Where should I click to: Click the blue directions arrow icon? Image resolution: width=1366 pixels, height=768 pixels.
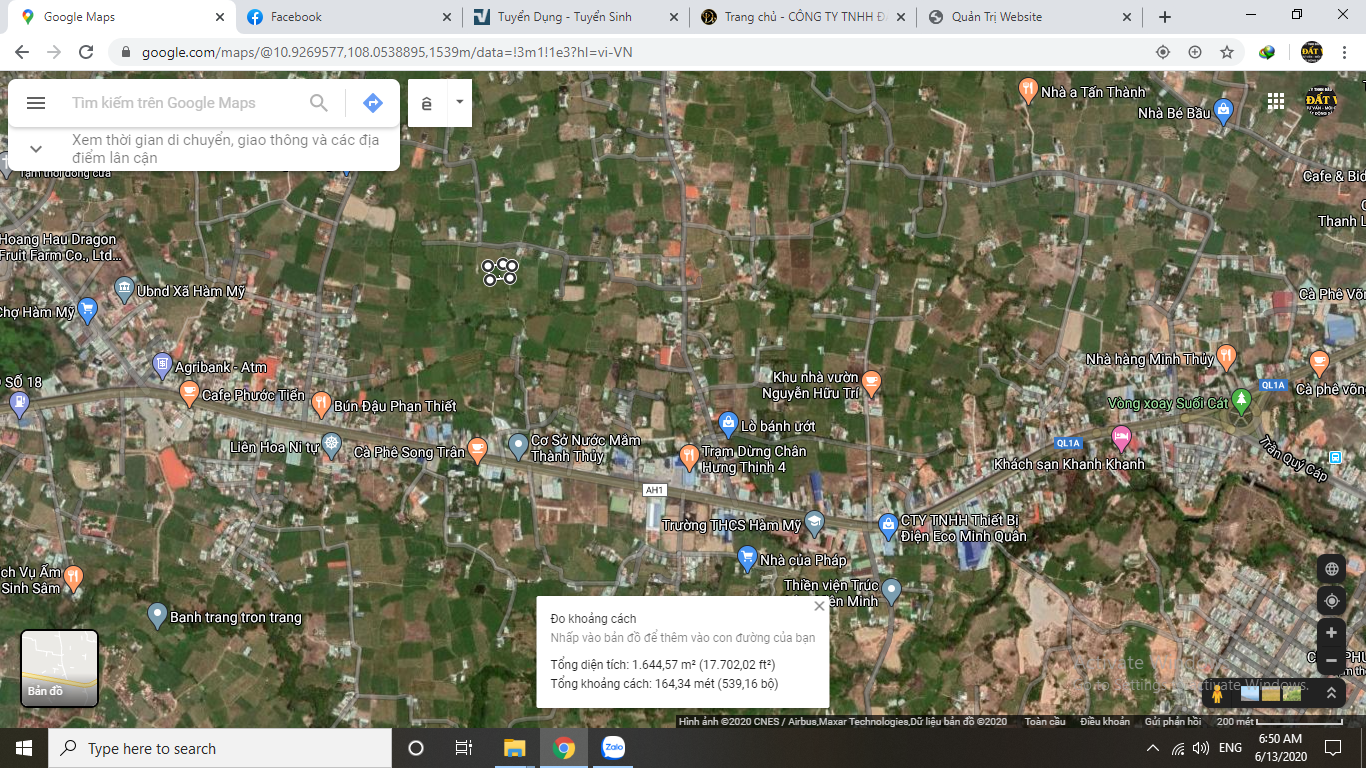[x=373, y=103]
